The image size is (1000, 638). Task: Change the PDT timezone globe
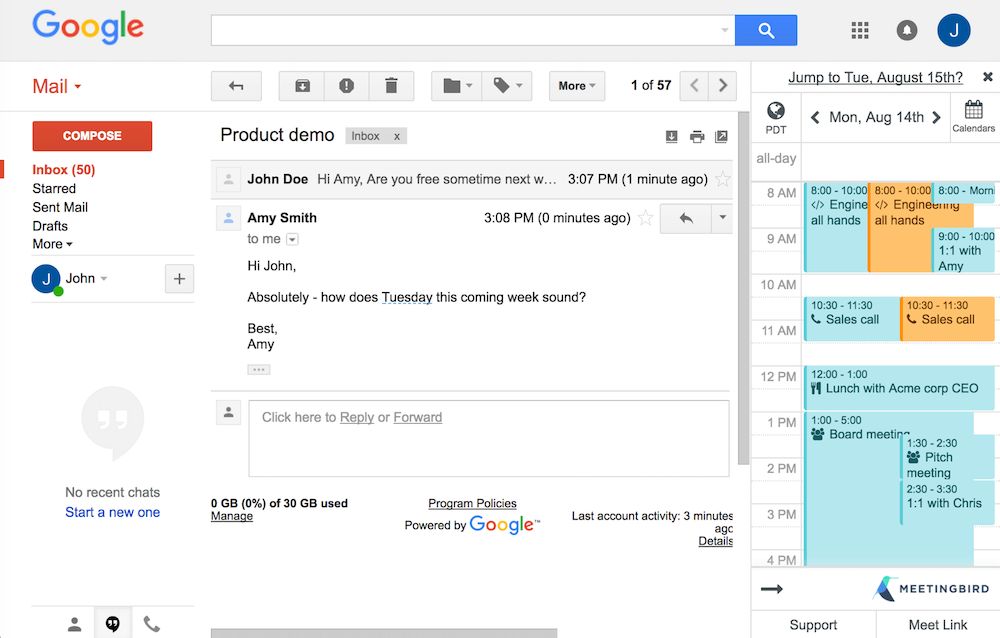[776, 116]
